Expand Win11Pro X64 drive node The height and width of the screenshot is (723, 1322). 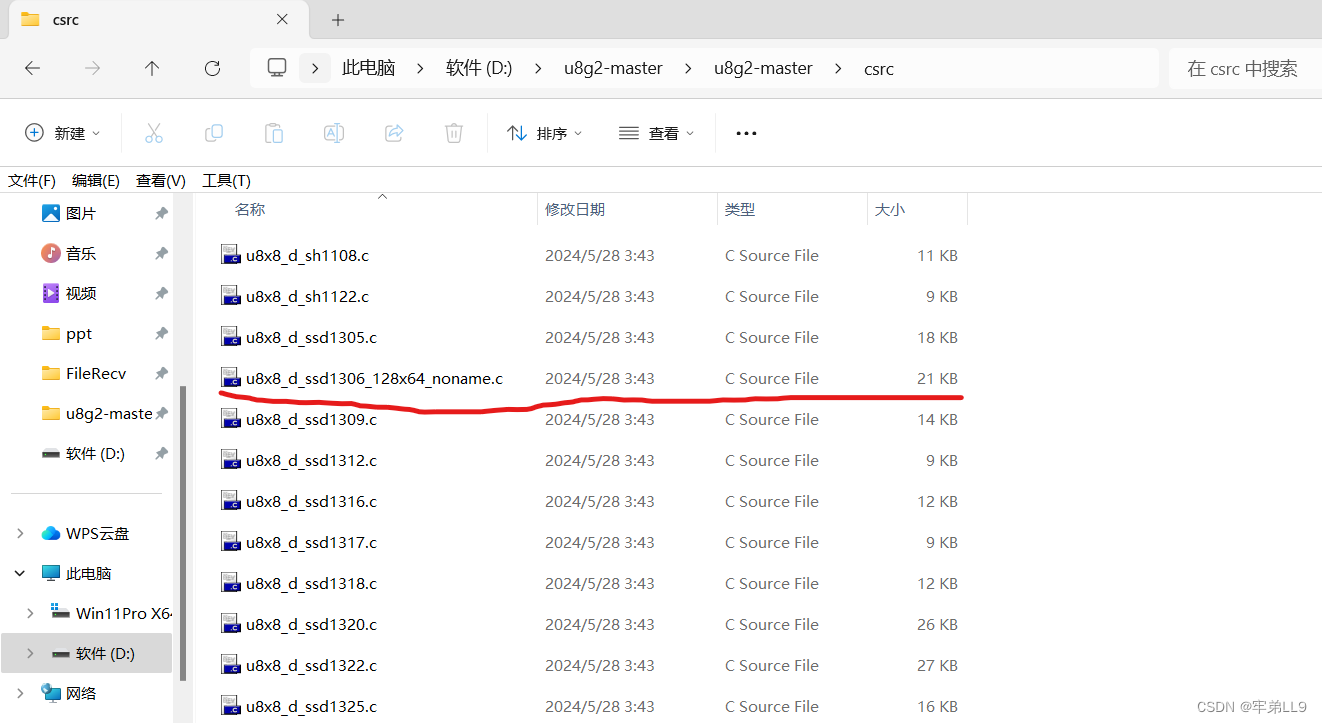30,613
